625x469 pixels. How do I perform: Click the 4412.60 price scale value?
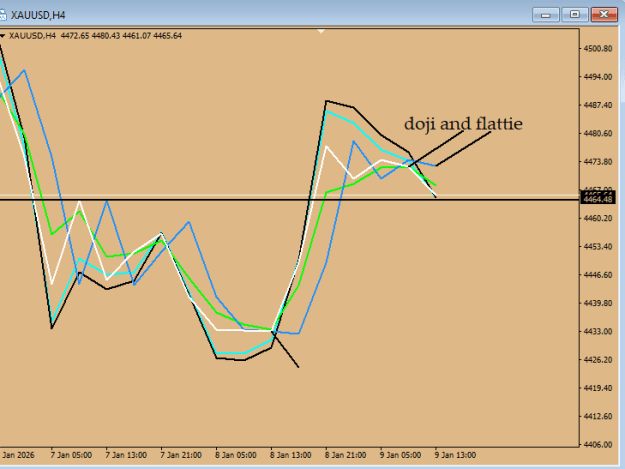point(598,416)
